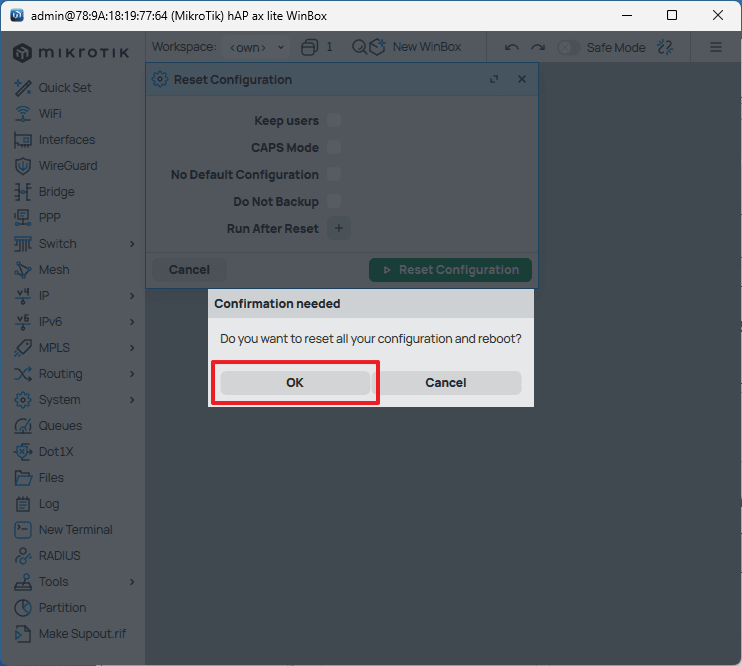Image resolution: width=742 pixels, height=666 pixels.
Task: Click the redo arrow in toolbar
Action: (538, 47)
